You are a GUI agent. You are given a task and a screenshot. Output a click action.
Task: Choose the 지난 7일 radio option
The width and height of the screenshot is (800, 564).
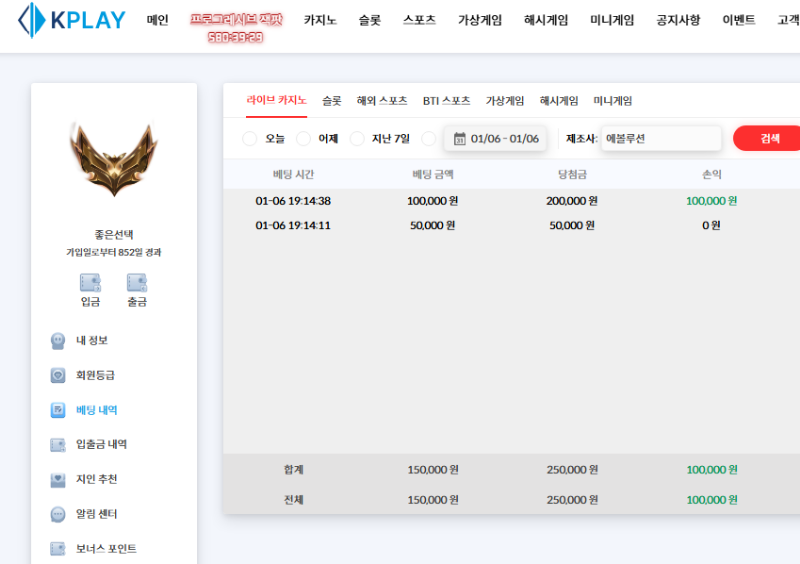(x=357, y=139)
